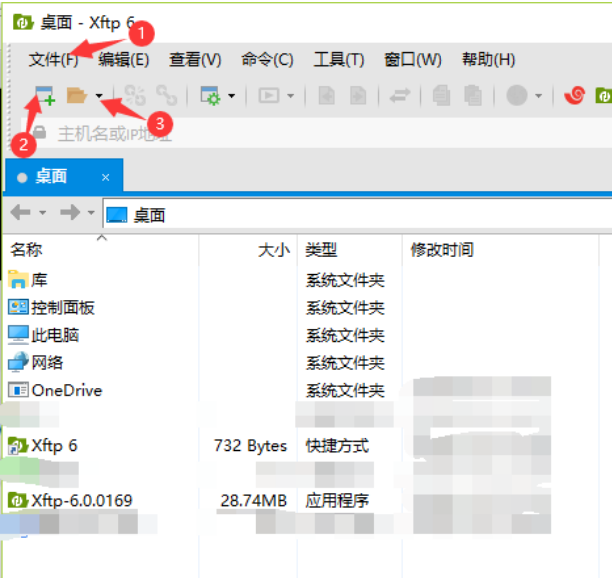612x578 pixels.
Task: Click the 应用程序 type cell
Action: [337, 500]
